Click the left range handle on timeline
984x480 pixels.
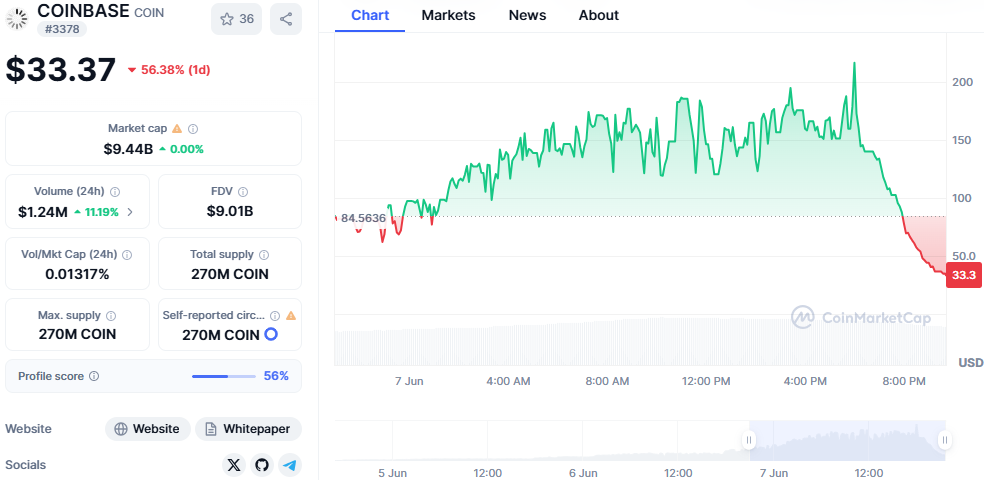(749, 440)
